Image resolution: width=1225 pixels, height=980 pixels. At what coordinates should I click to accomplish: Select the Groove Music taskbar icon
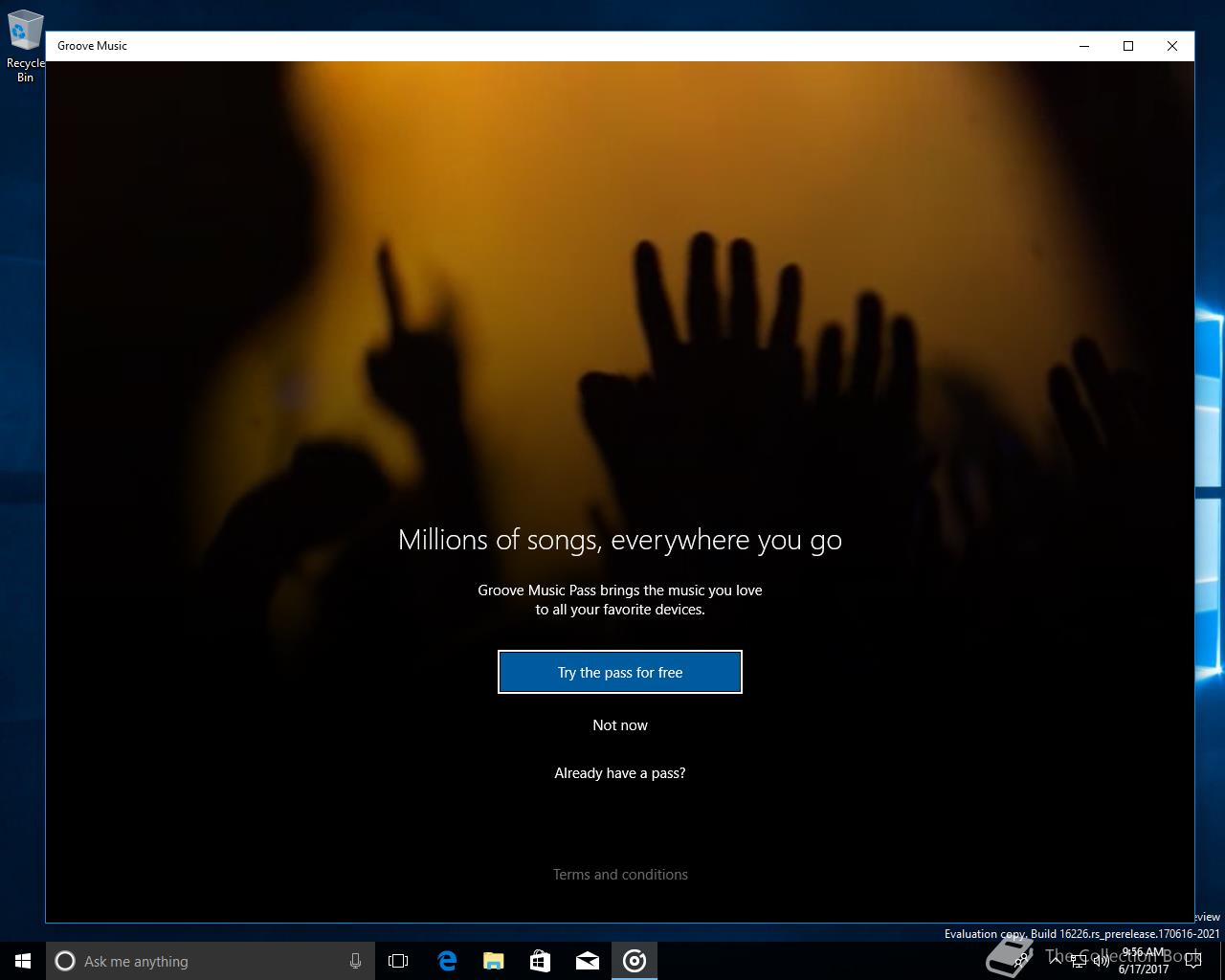(x=635, y=961)
